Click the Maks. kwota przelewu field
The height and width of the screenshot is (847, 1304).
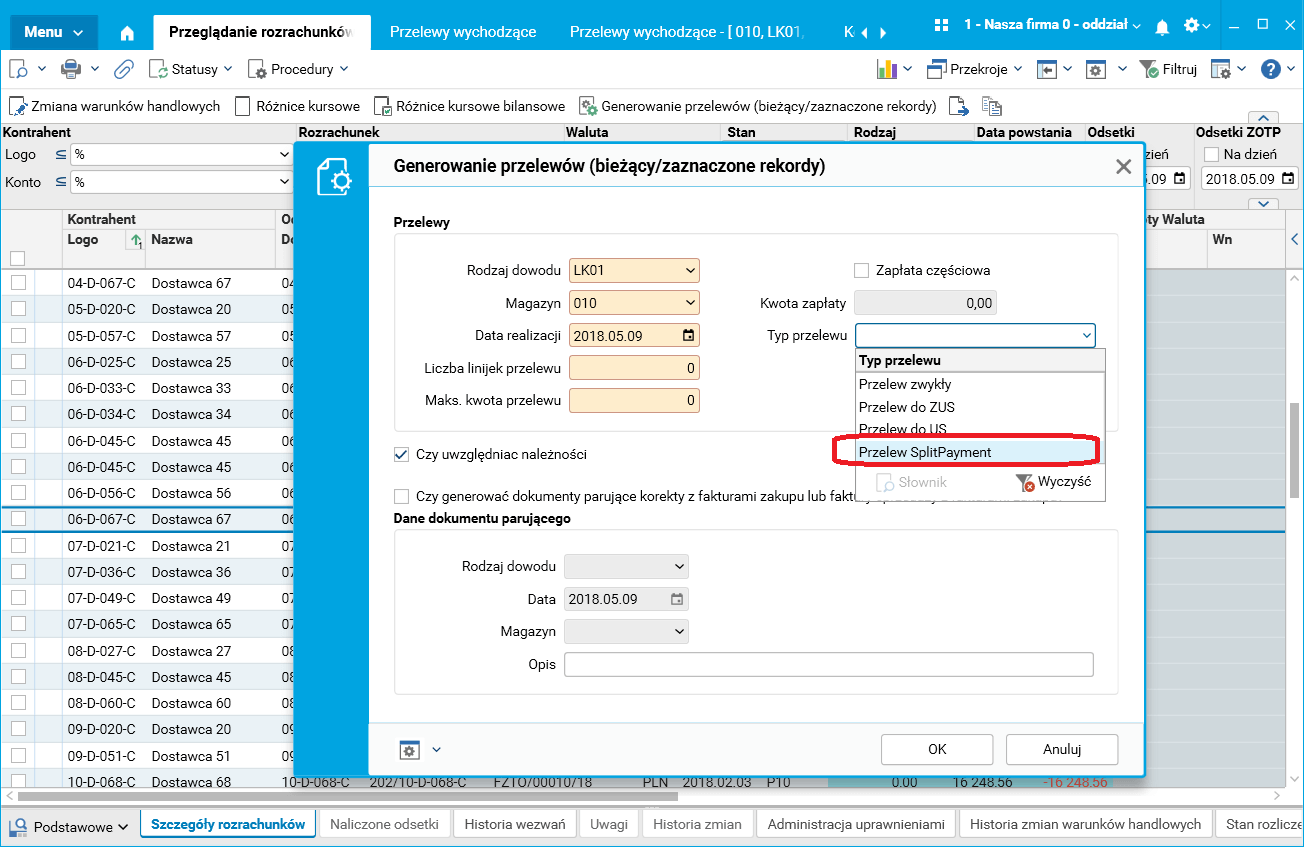pyautogui.click(x=634, y=401)
